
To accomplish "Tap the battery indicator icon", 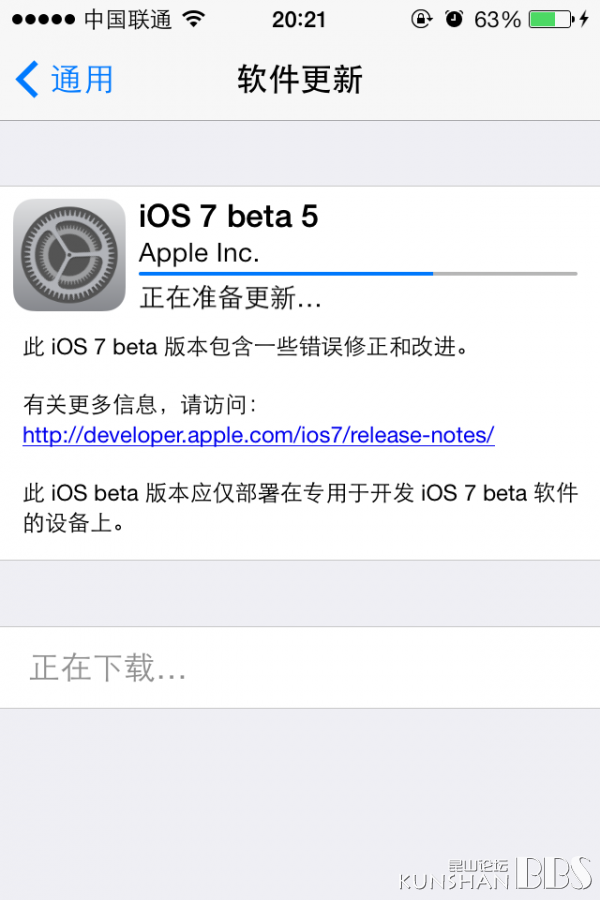I will (552, 20).
